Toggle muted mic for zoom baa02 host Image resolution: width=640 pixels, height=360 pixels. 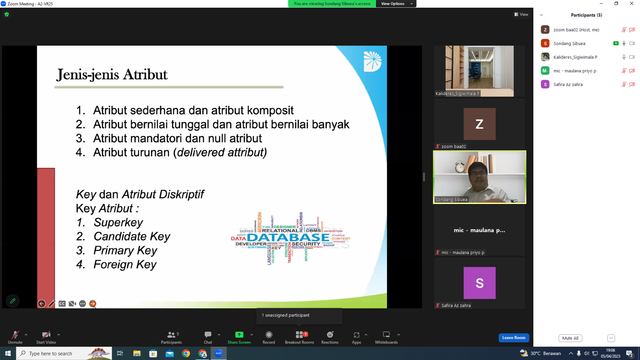point(624,30)
